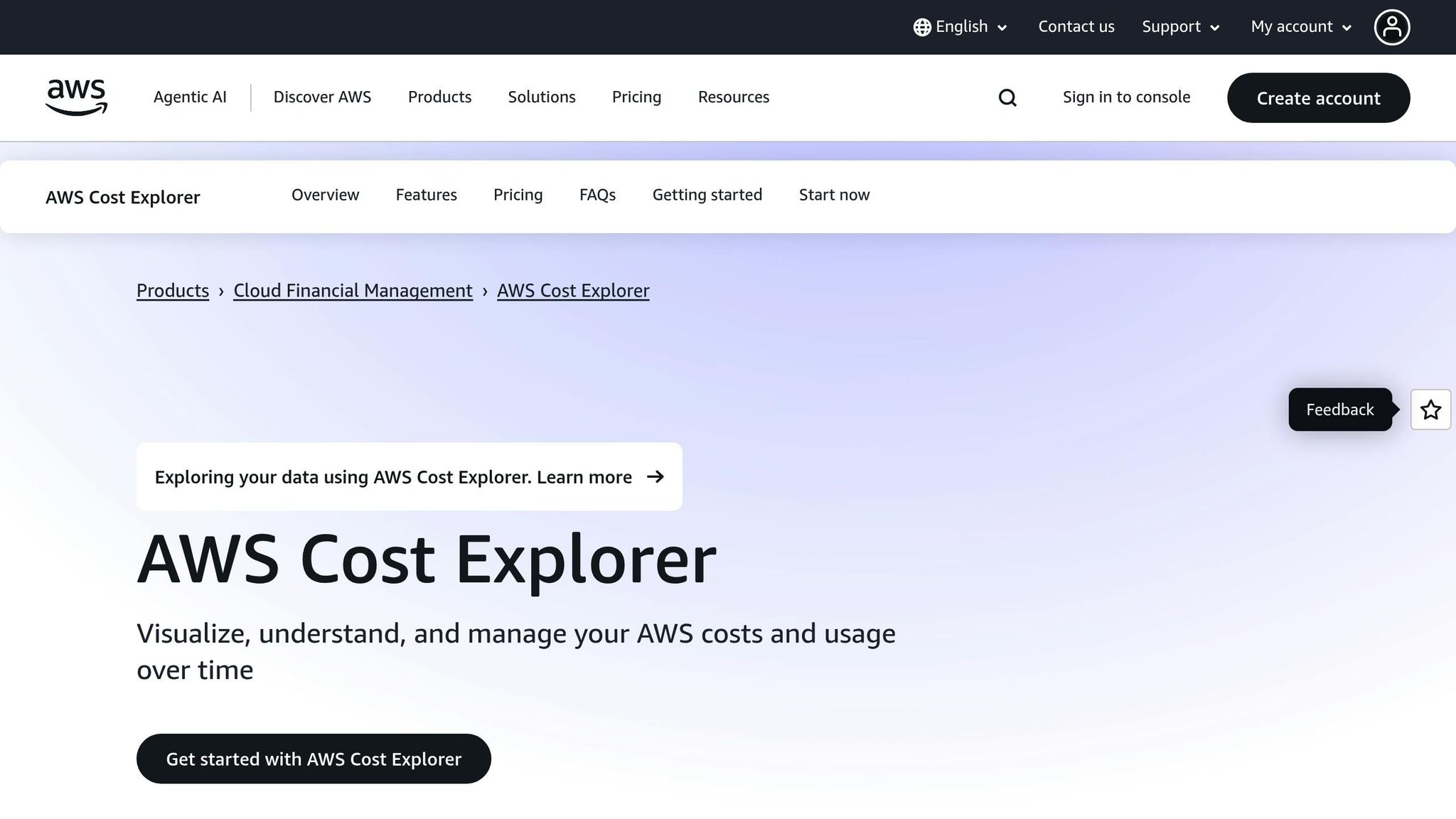Viewport: 1456px width, 819px height.
Task: Open the Resources menu
Action: 734,97
